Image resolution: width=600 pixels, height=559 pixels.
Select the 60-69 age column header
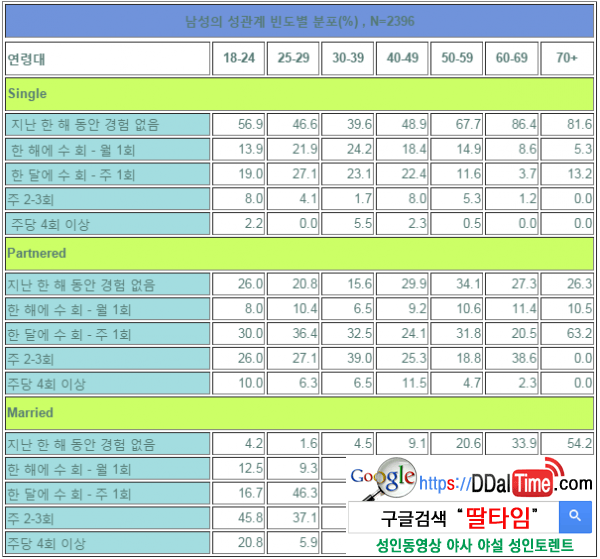tap(512, 59)
